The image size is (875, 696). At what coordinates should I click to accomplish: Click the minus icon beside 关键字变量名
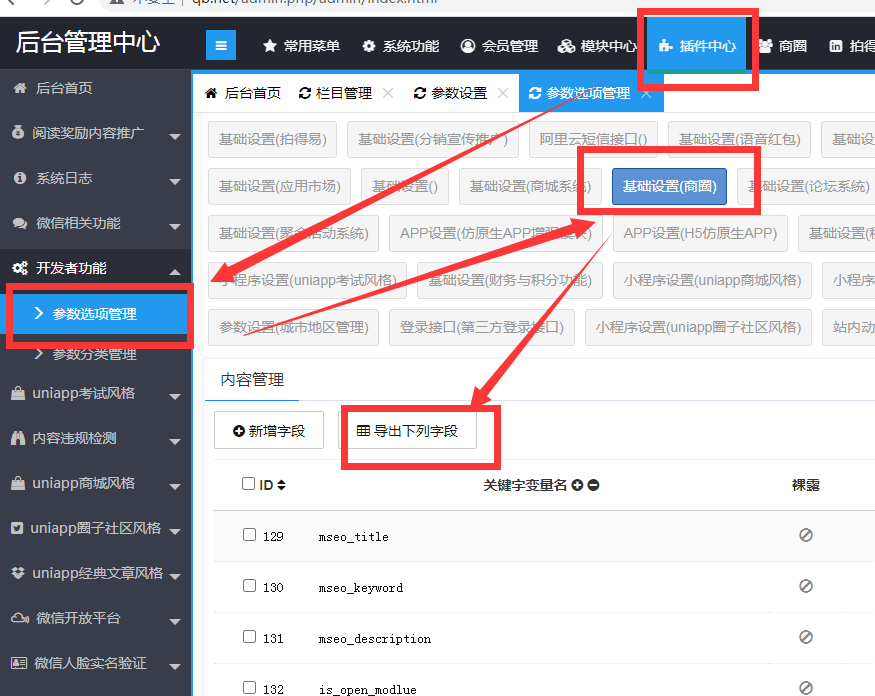click(593, 485)
